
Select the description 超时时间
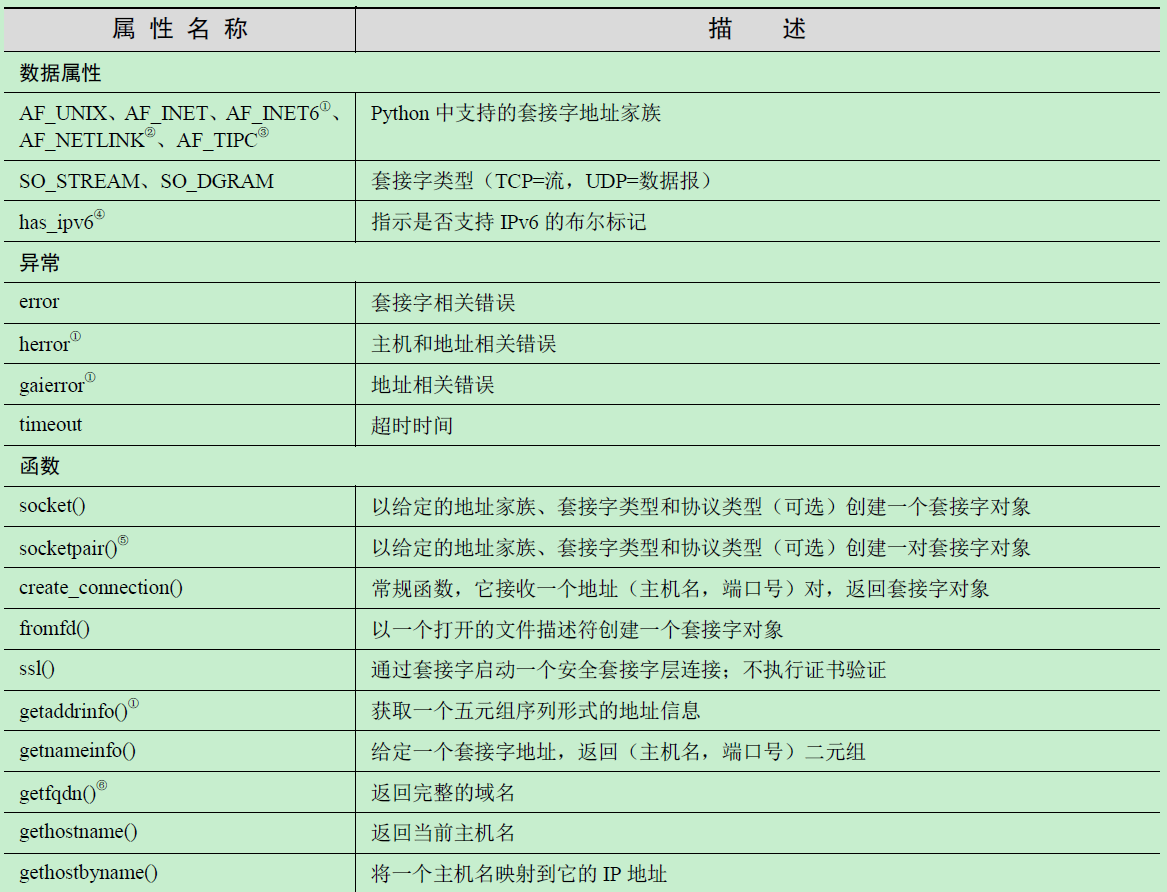click(x=412, y=426)
